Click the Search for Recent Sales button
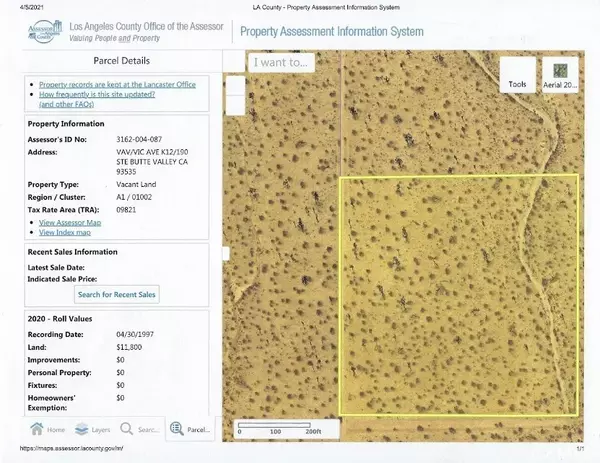600x463 pixels. [x=117, y=294]
